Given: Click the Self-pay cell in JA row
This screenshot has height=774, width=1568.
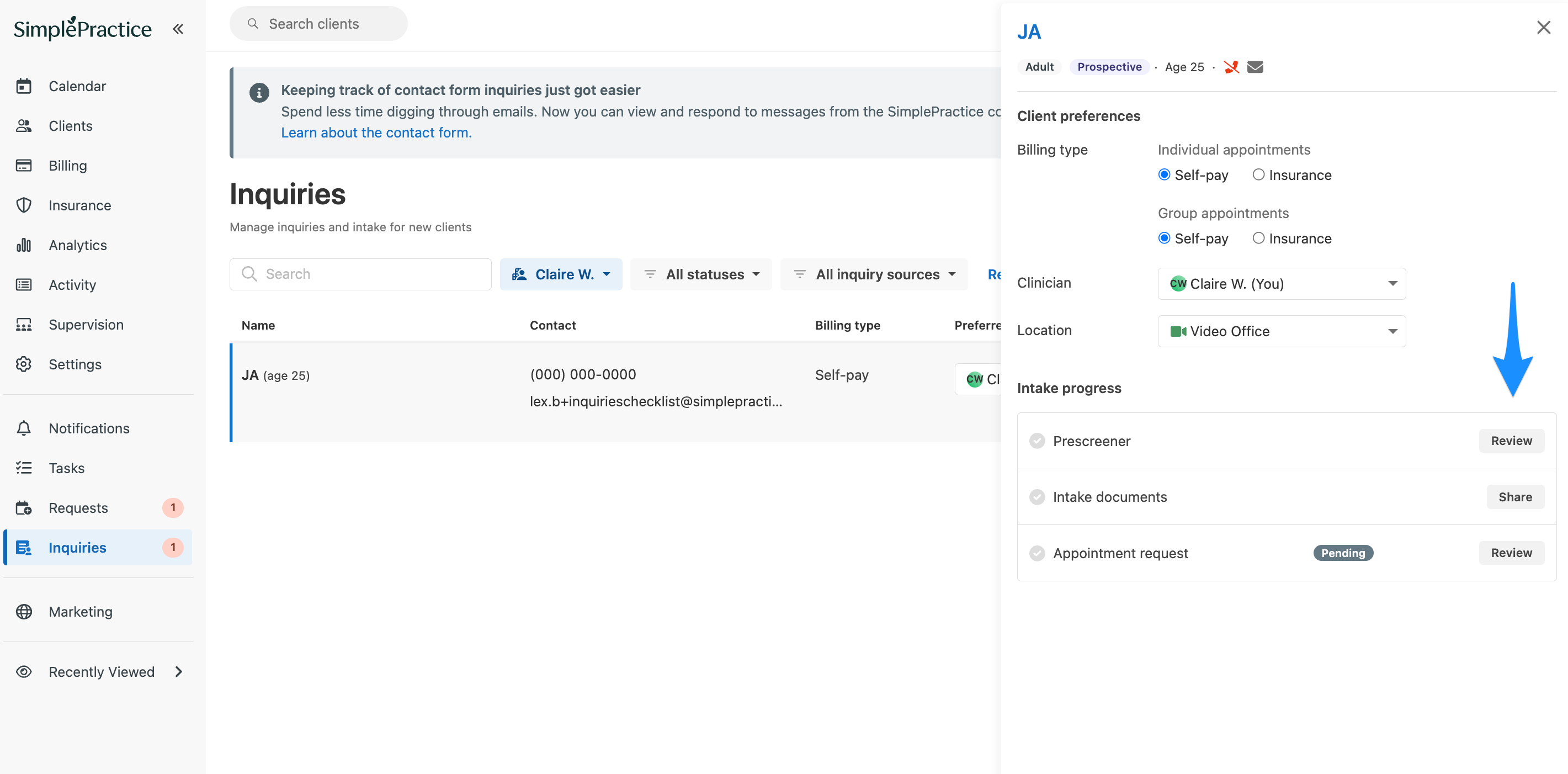Looking at the screenshot, I should (x=842, y=374).
